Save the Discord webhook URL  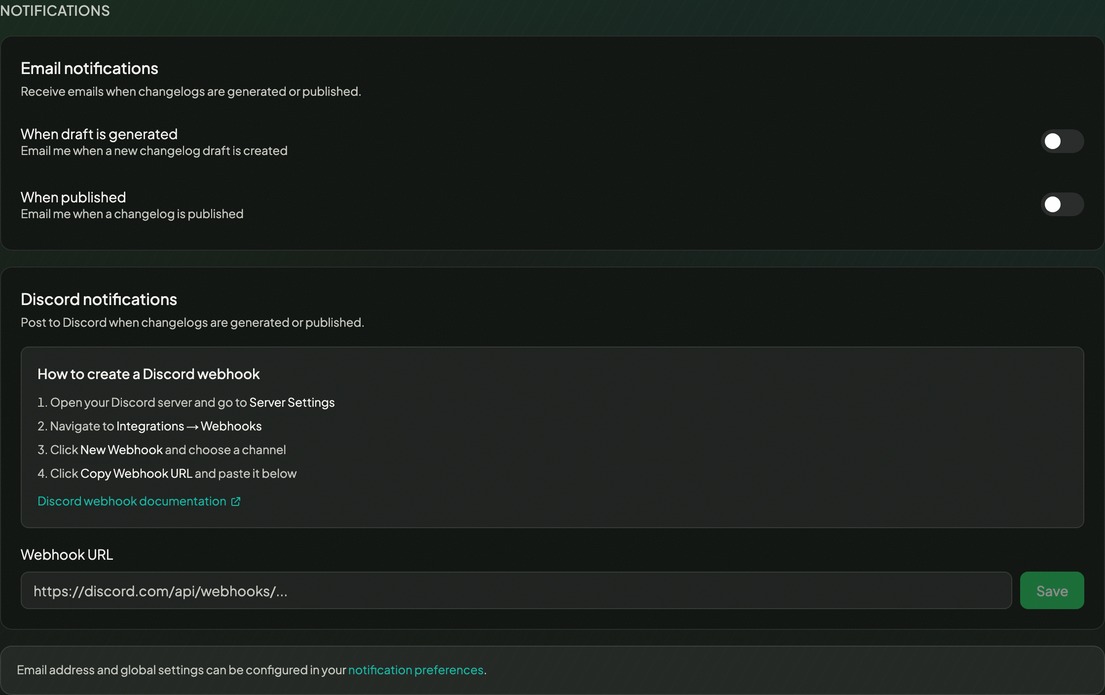tap(1051, 590)
